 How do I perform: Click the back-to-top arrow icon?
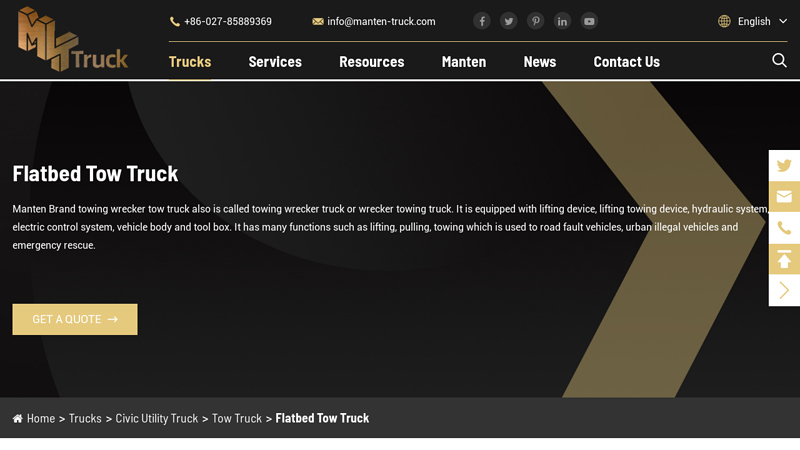tap(784, 259)
